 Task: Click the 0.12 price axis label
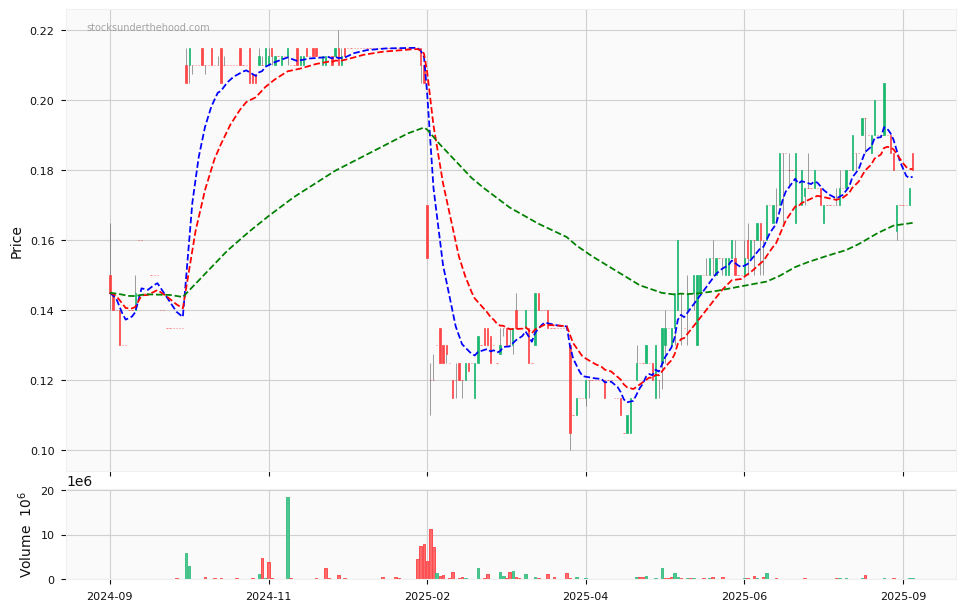point(41,381)
